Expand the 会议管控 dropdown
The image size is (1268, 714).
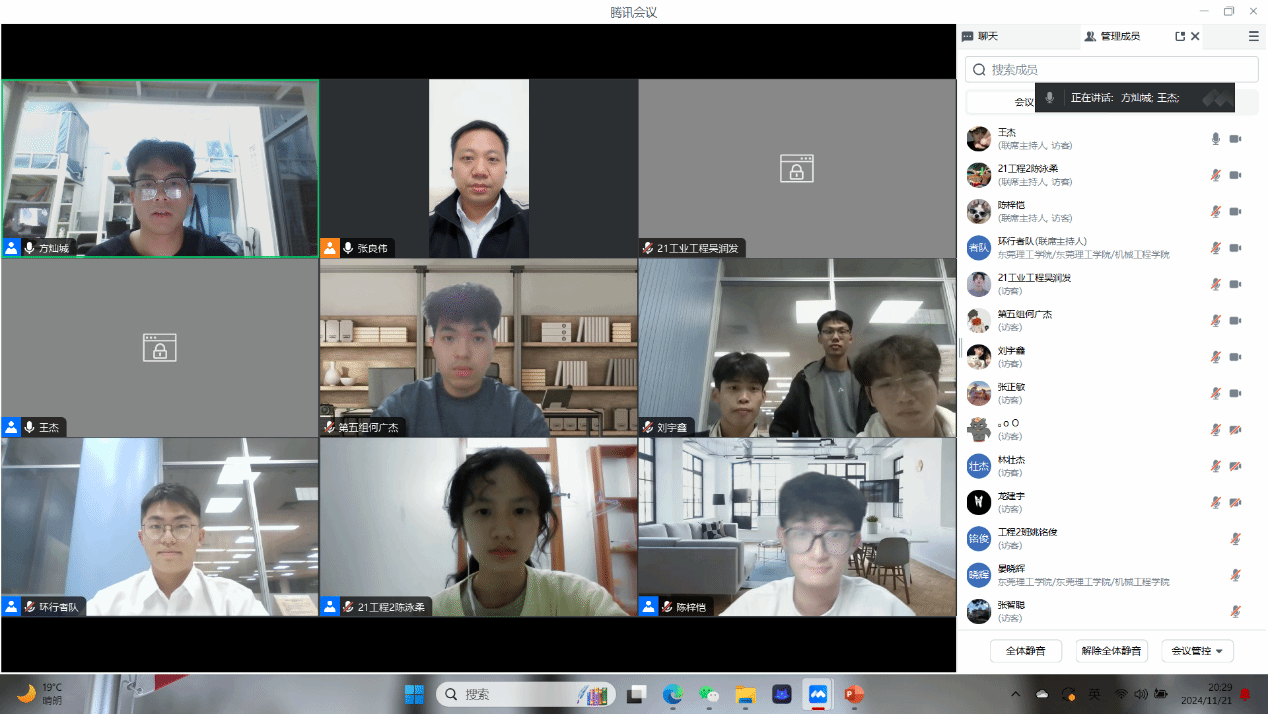[x=1197, y=651]
